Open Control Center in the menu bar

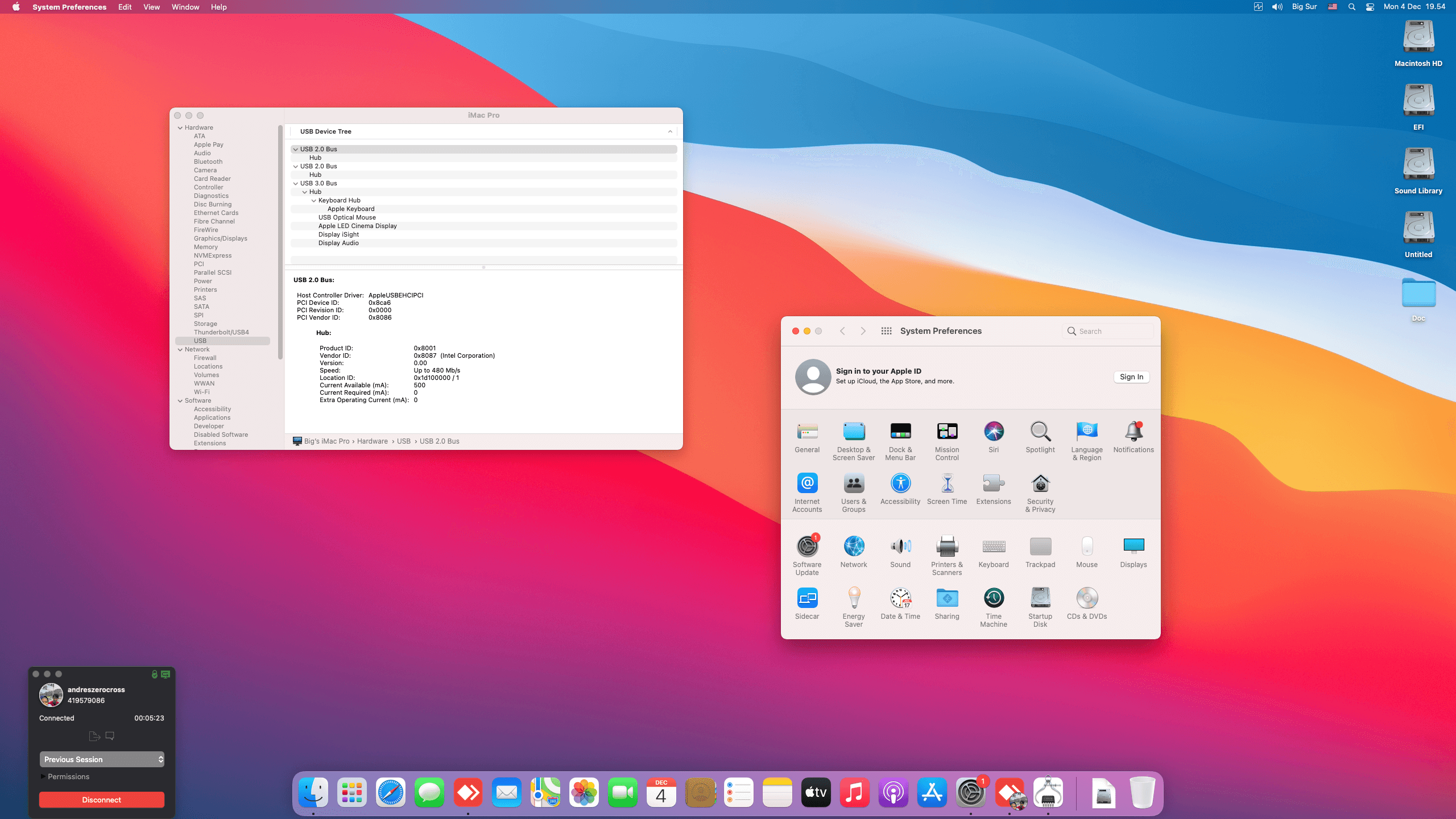point(1370,7)
